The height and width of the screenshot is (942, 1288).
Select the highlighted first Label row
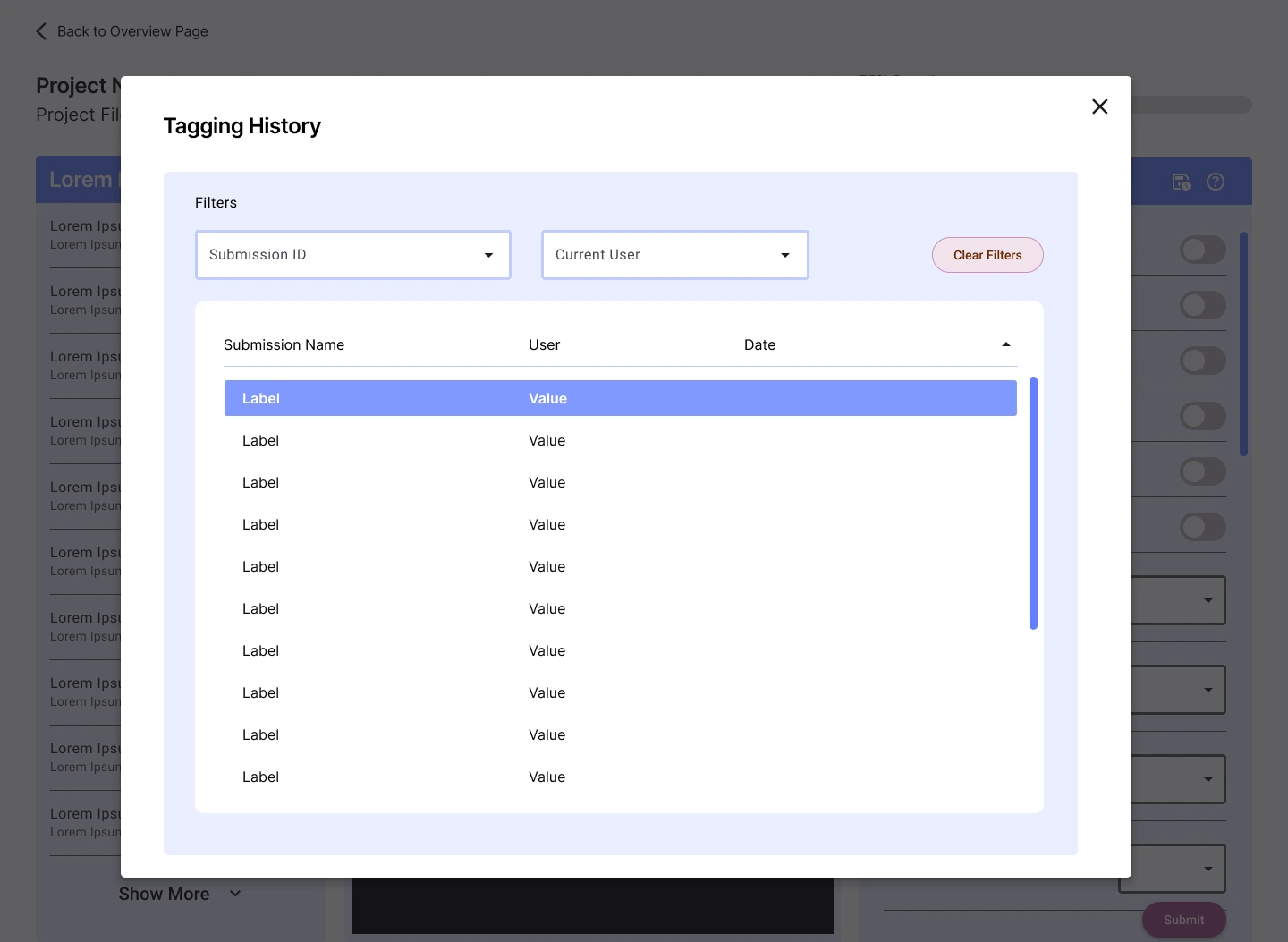coord(620,398)
